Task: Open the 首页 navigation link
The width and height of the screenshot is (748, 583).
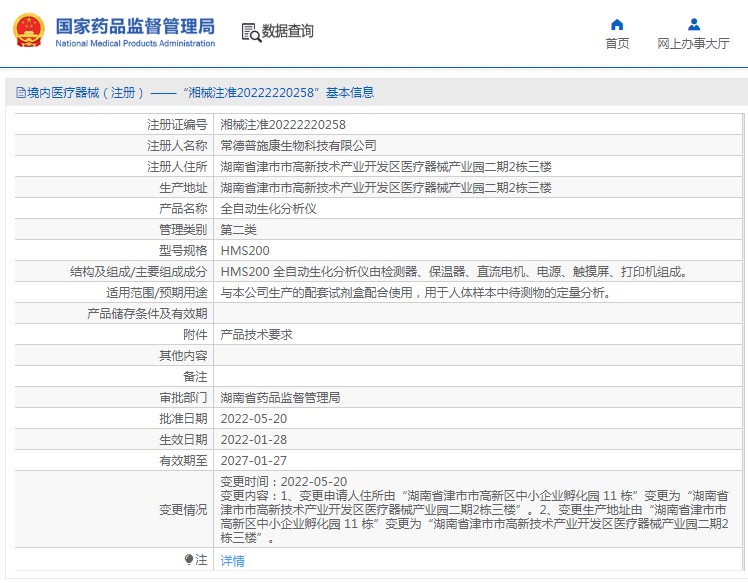Action: point(617,44)
